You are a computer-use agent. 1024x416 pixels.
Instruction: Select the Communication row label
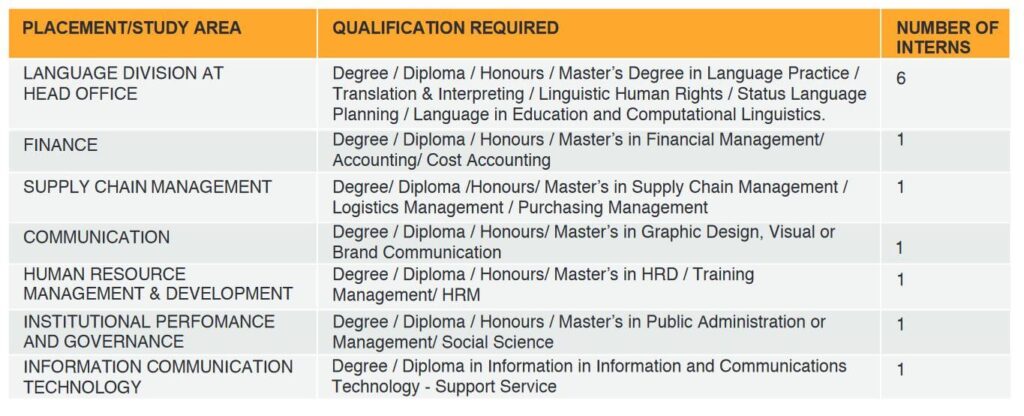tap(96, 237)
